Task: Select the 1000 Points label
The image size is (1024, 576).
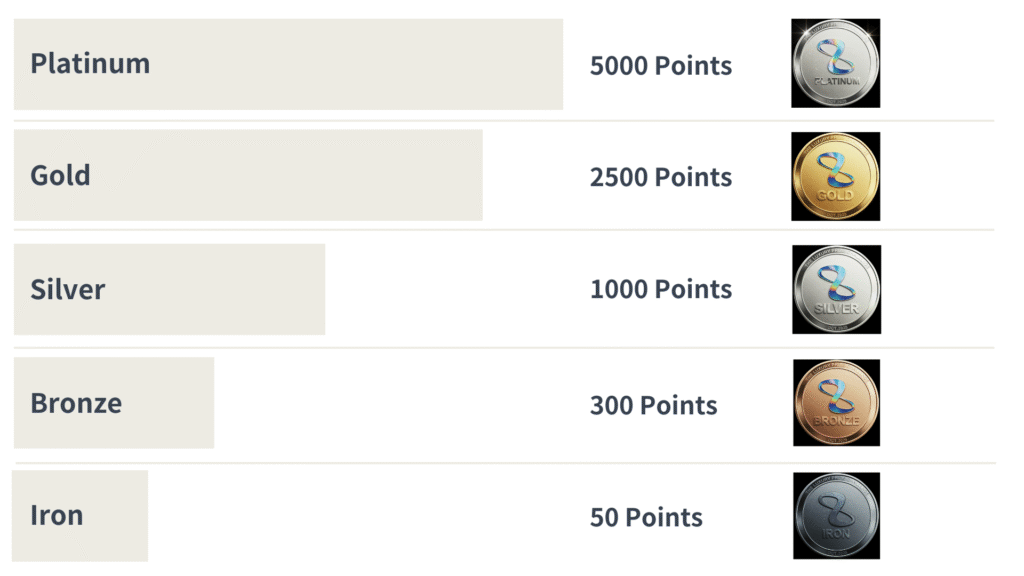Action: point(660,289)
